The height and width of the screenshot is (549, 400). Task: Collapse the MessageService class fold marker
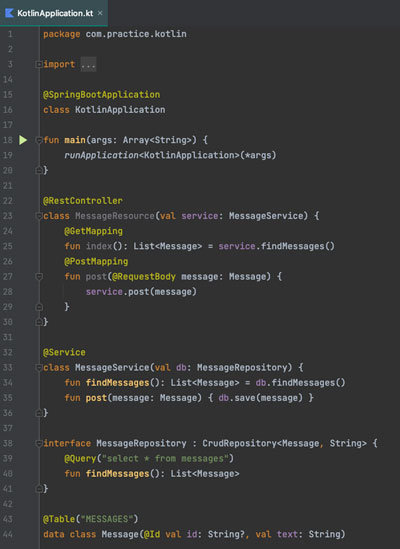[x=39, y=367]
